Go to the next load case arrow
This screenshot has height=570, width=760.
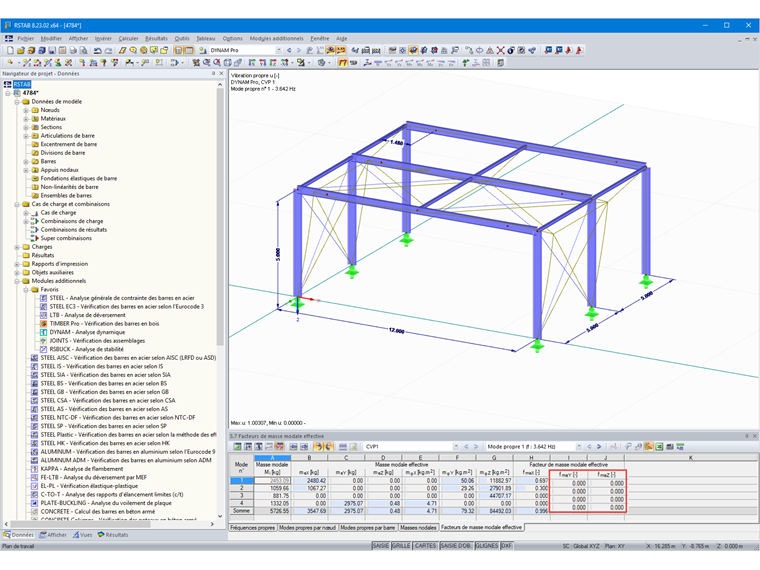[x=299, y=50]
